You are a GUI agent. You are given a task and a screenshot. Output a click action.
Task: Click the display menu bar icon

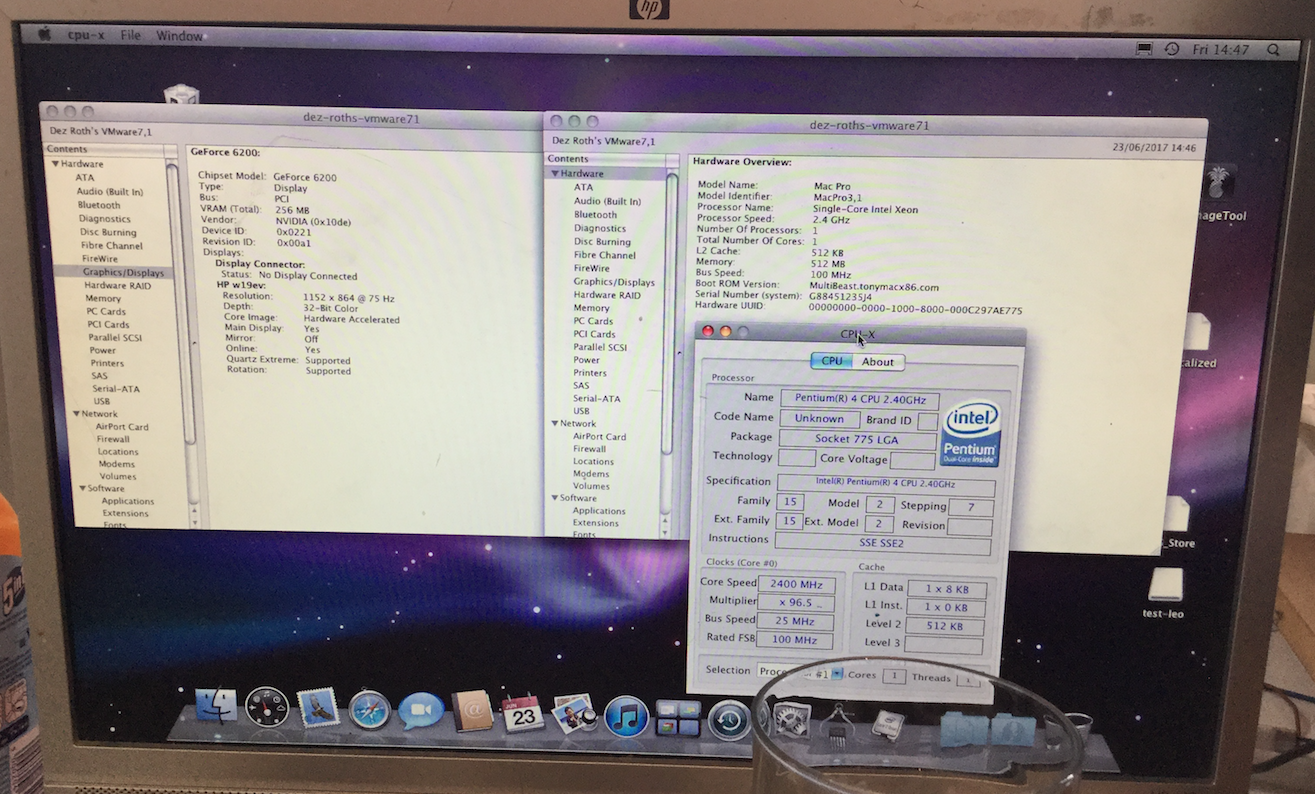point(1145,49)
